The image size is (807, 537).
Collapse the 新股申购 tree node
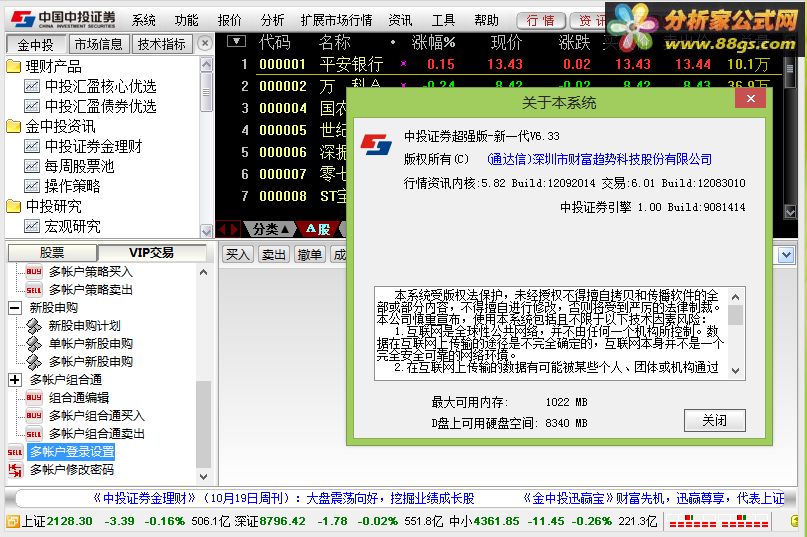(15, 308)
